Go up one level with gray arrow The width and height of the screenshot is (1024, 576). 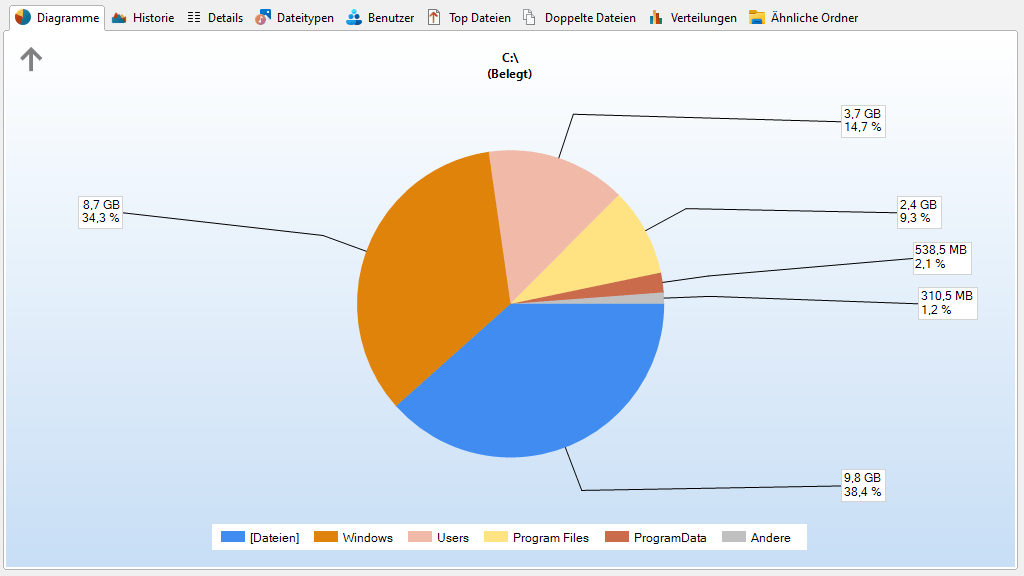[31, 59]
